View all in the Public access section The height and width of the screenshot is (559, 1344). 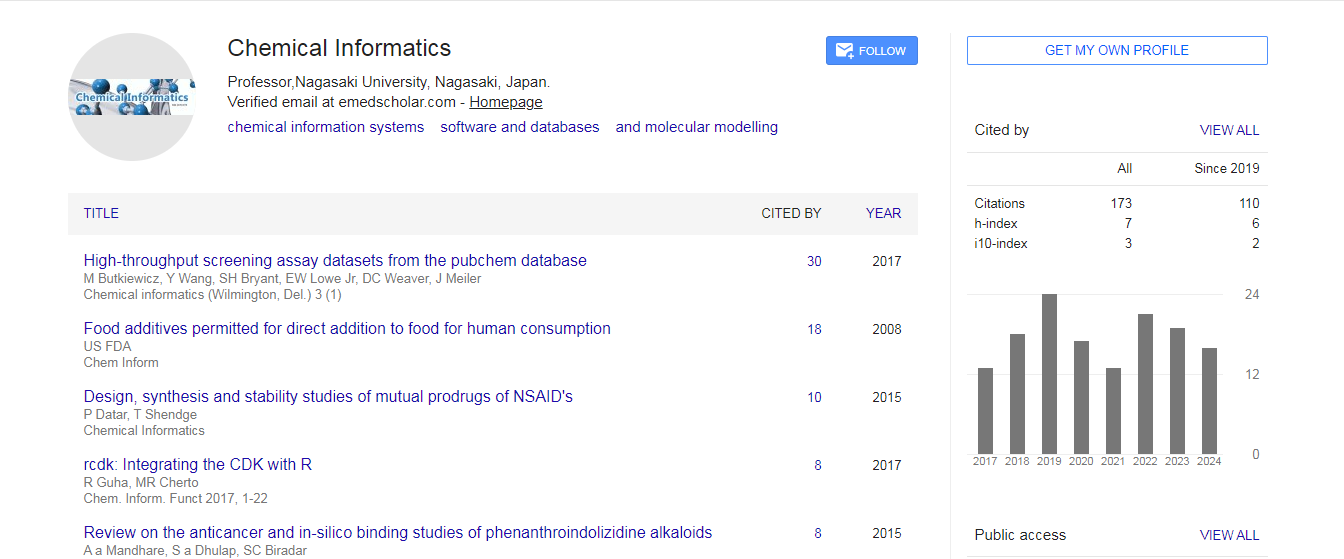(1229, 535)
